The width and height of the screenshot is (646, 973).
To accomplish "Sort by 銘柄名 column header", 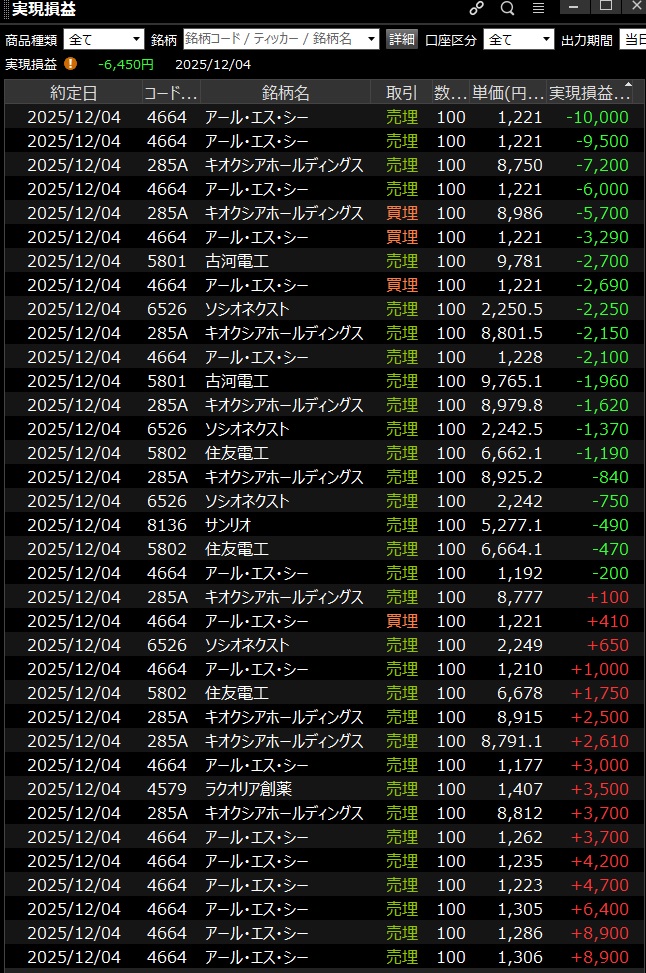I will [286, 93].
